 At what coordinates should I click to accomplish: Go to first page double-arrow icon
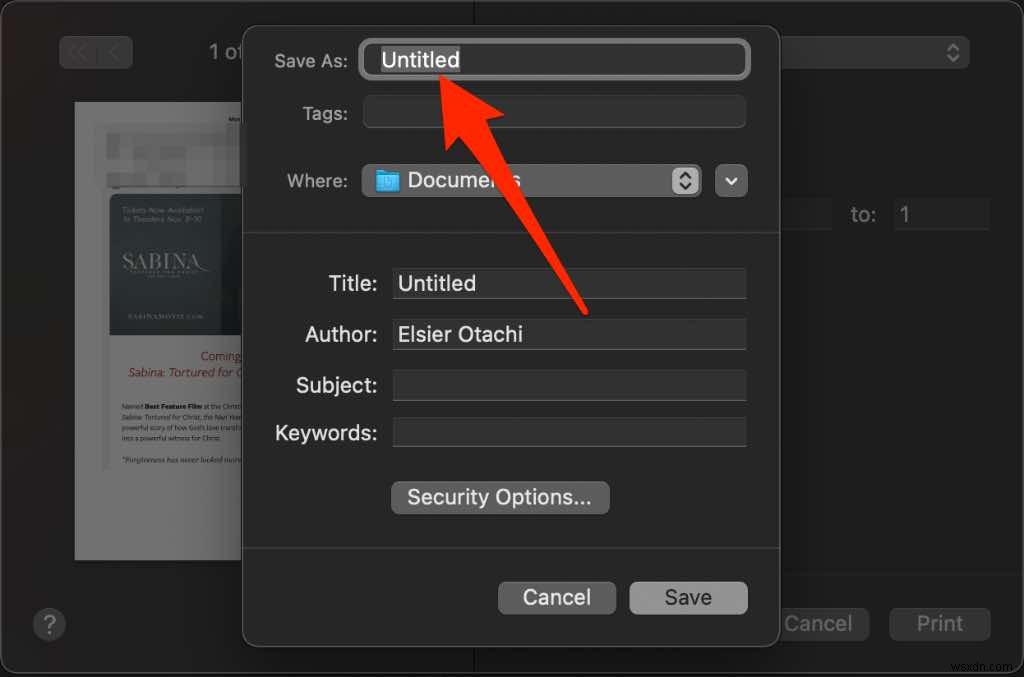pos(80,52)
